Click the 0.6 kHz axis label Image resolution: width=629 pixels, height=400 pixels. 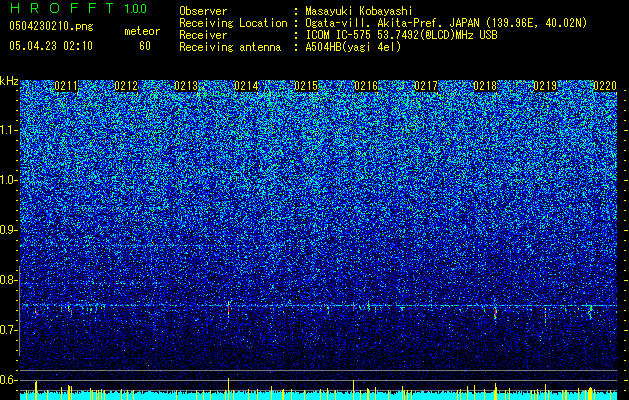(9, 380)
